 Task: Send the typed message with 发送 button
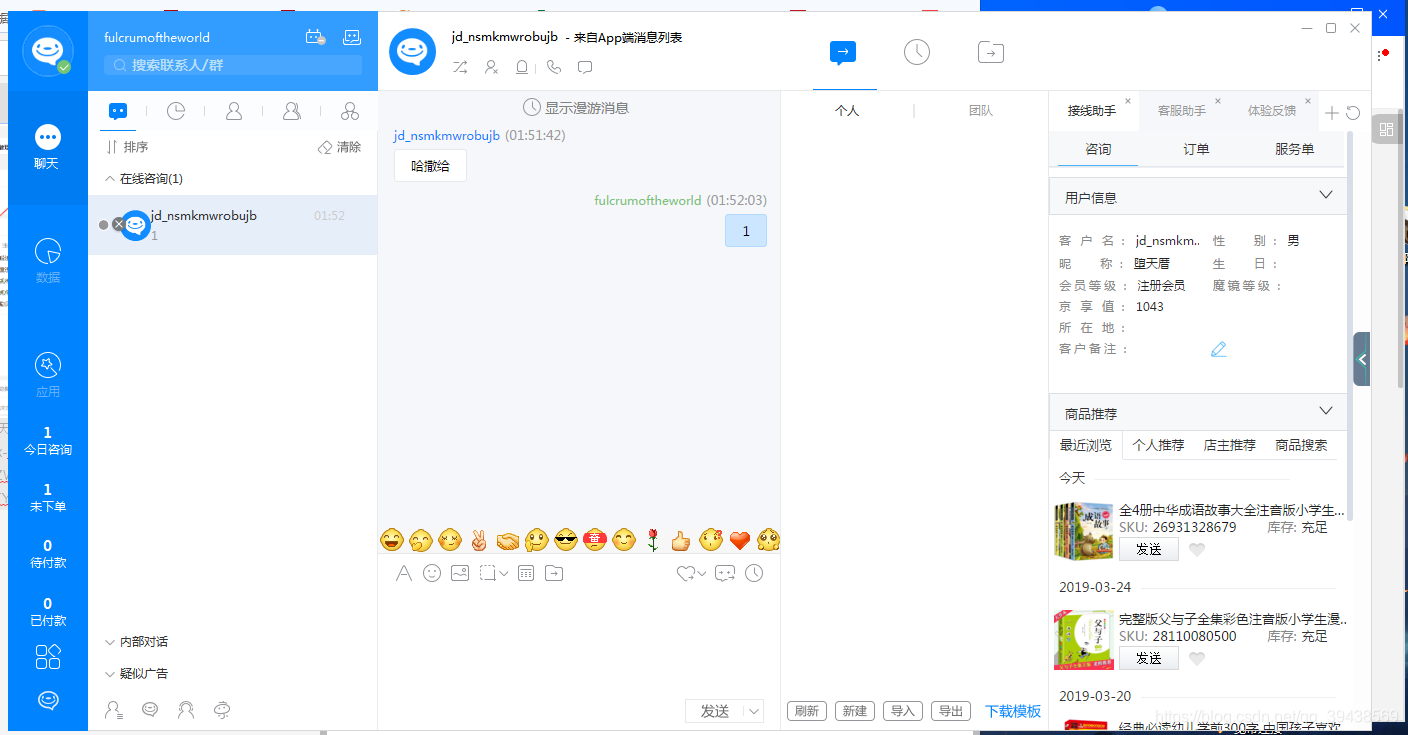(715, 711)
